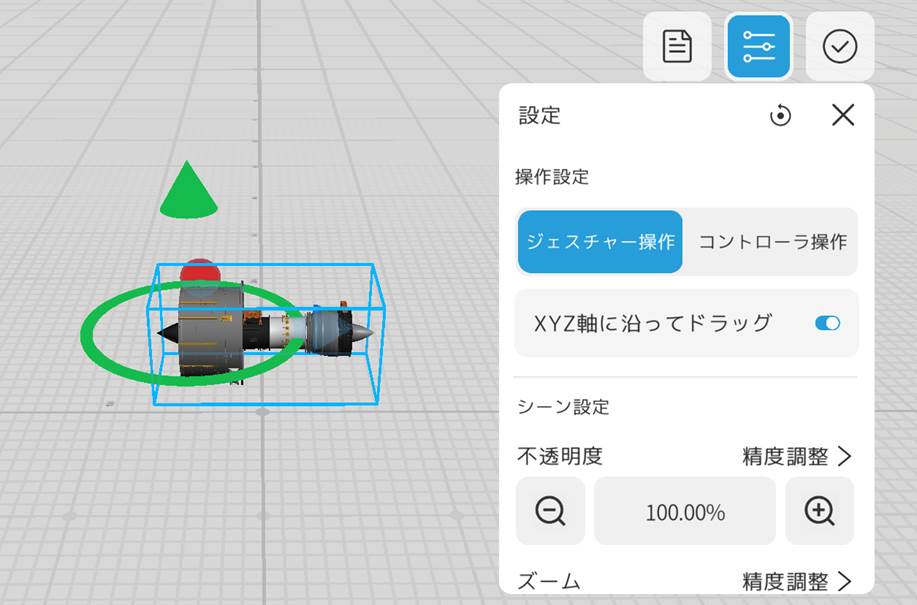The height and width of the screenshot is (605, 917).
Task: Increase opacity with plus magnifier
Action: [819, 511]
